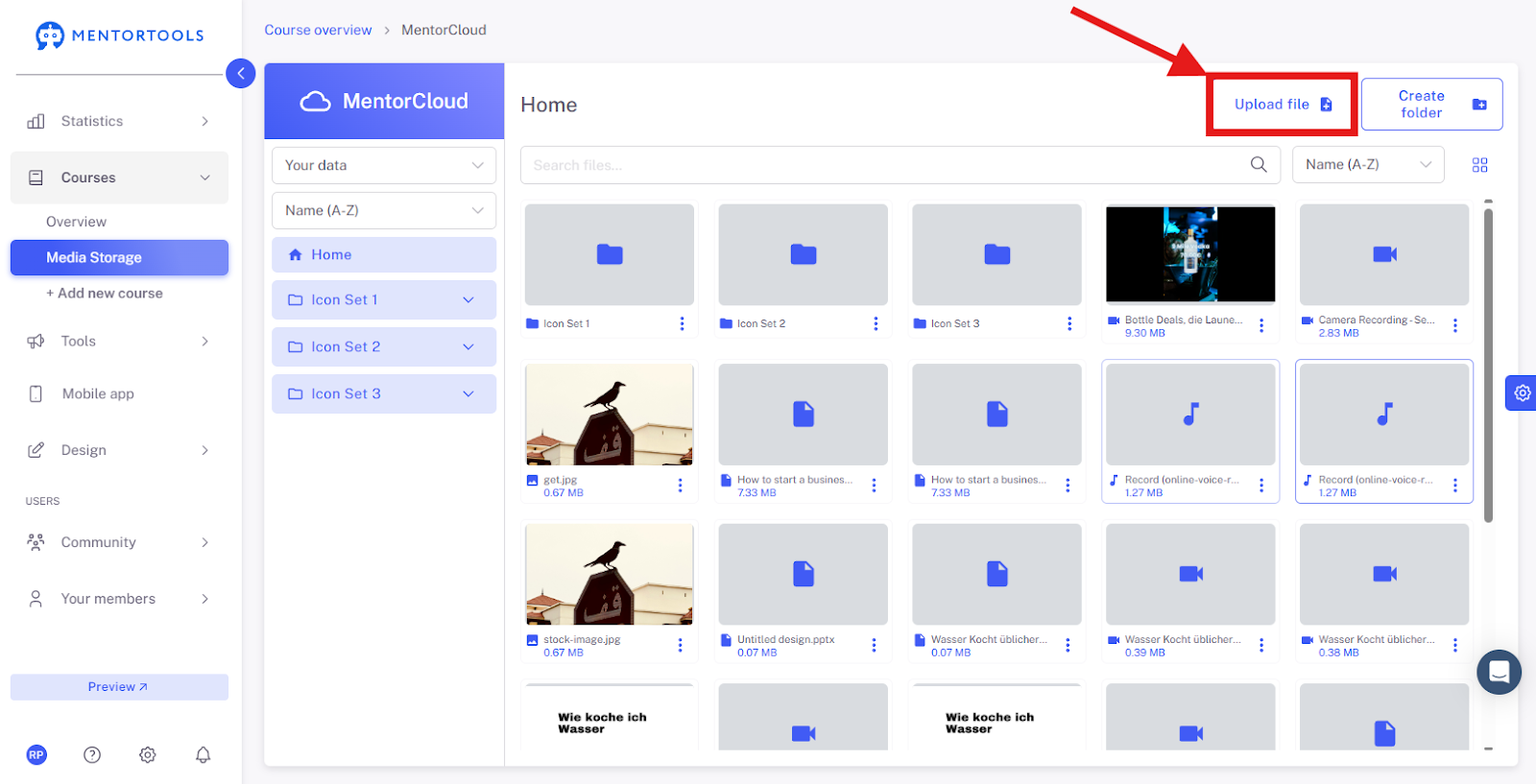Image resolution: width=1536 pixels, height=784 pixels.
Task: Click the Upload file button
Action: 1282,105
